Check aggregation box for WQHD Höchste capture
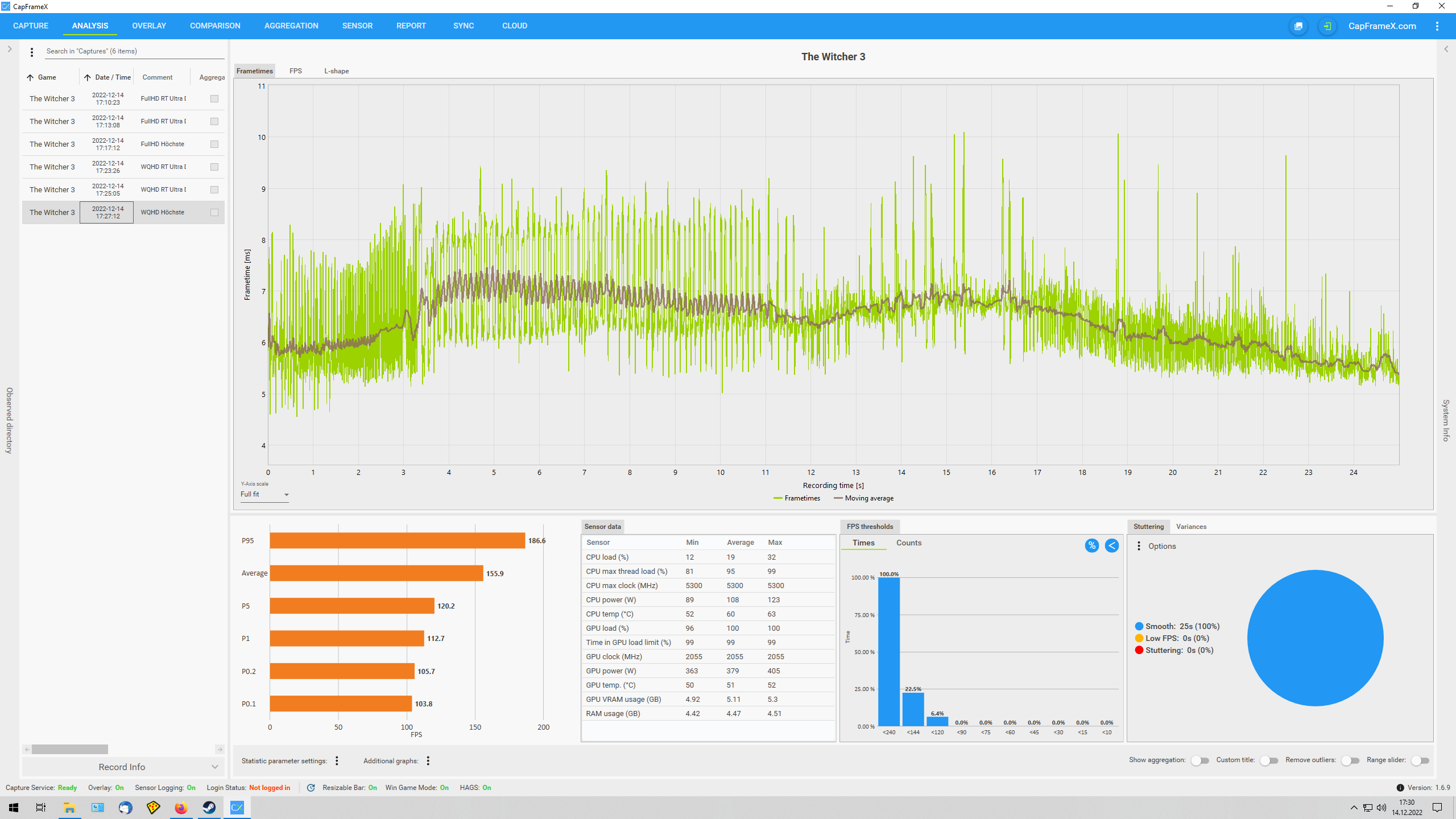Viewport: 1456px width, 819px height. point(214,212)
